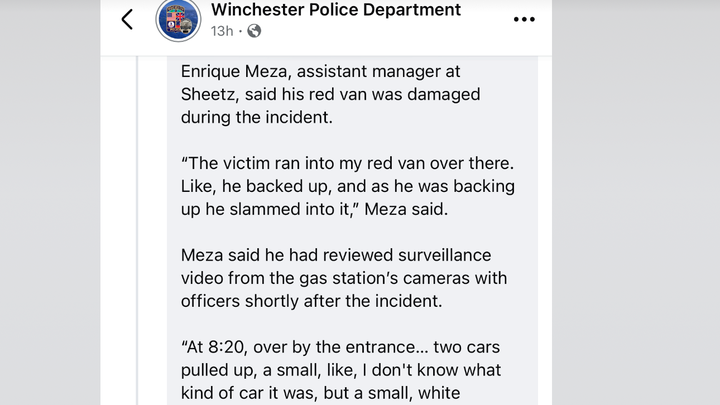This screenshot has height=405, width=720.
Task: Click the line 'during the incident.'
Action: tap(257, 117)
